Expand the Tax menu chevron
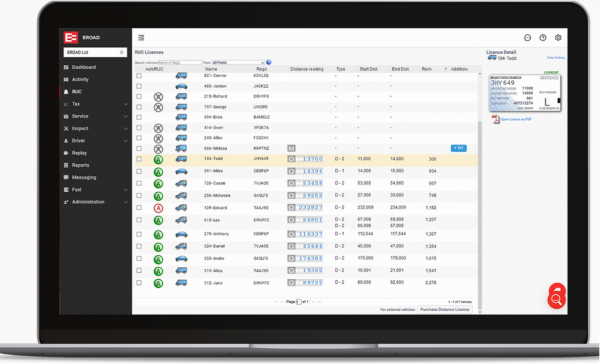 (126, 104)
